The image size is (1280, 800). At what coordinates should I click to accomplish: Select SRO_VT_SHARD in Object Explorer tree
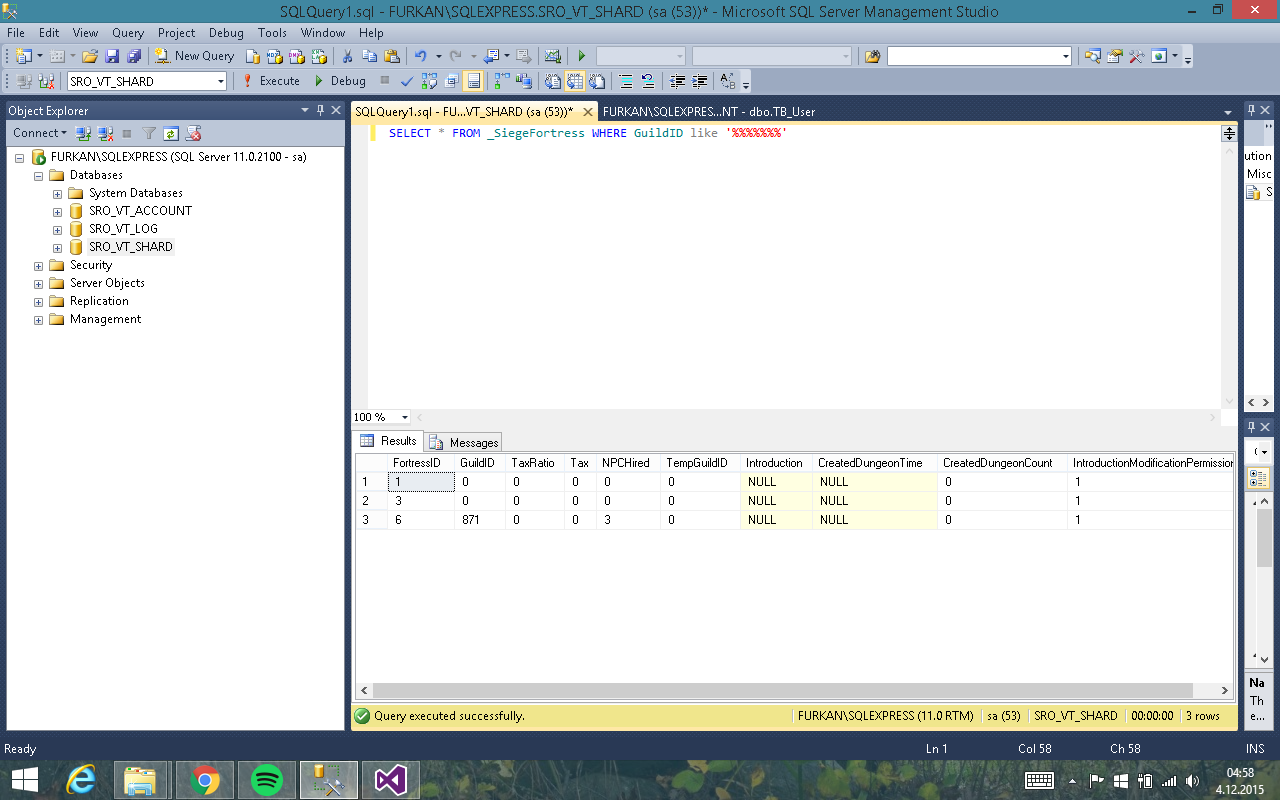[130, 247]
